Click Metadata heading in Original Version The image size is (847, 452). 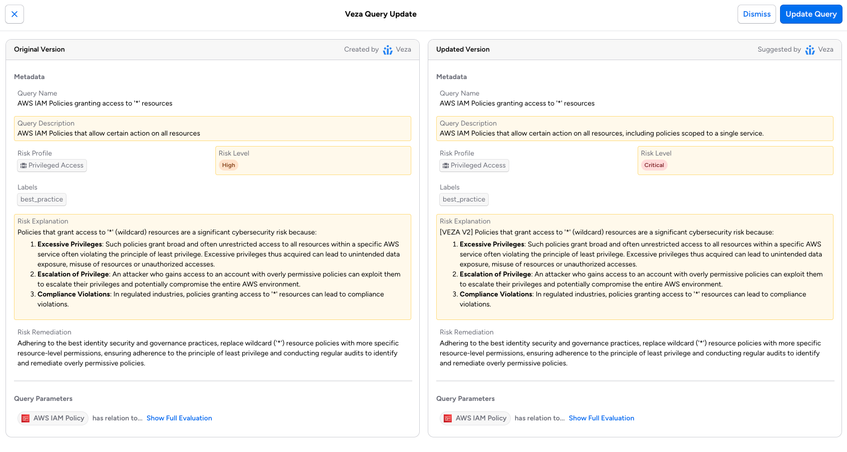[29, 77]
